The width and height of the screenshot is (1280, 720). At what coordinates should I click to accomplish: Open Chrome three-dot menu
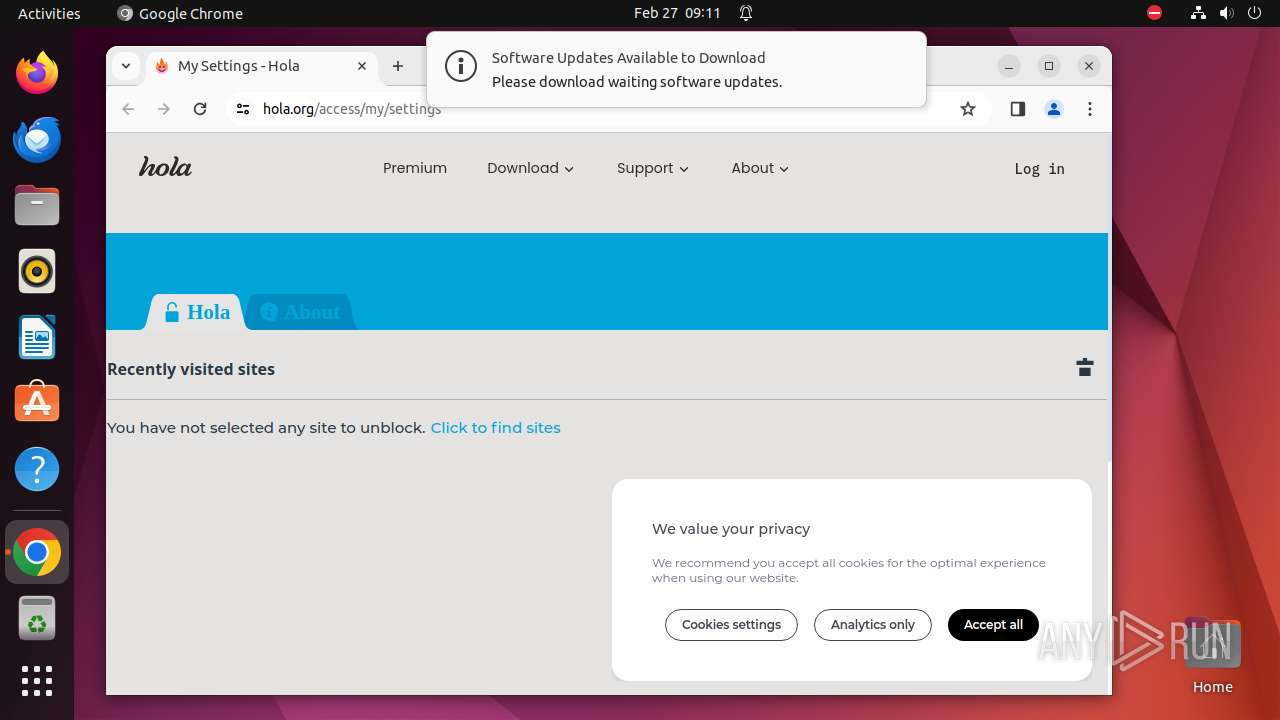(x=1090, y=109)
